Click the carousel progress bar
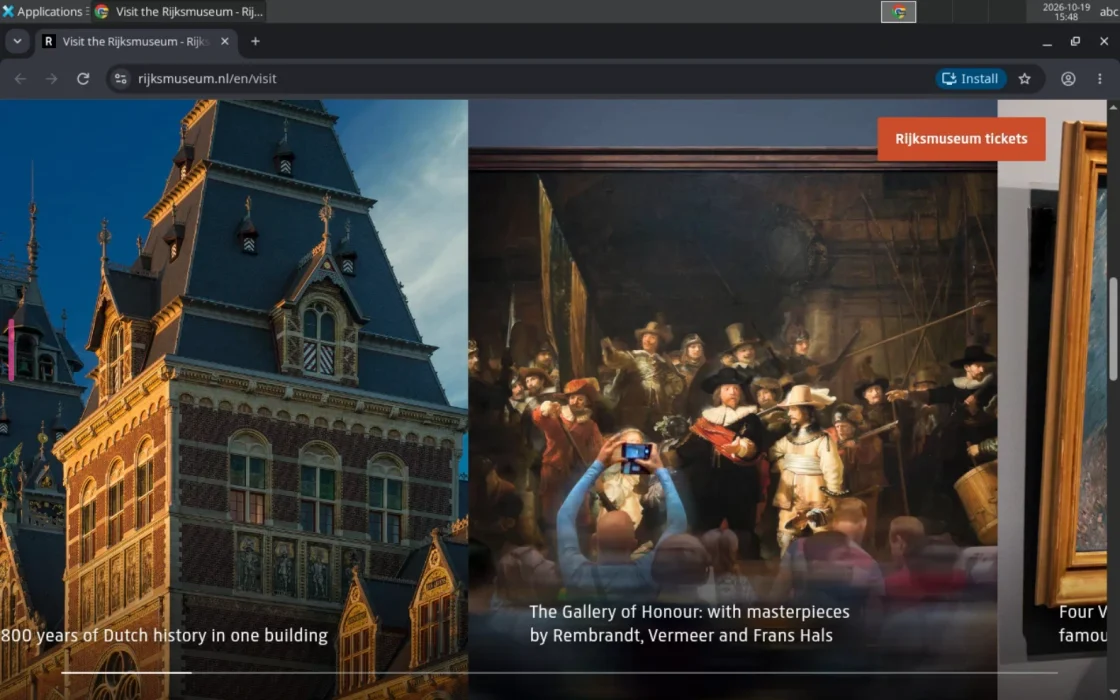1120x700 pixels. 559,672
